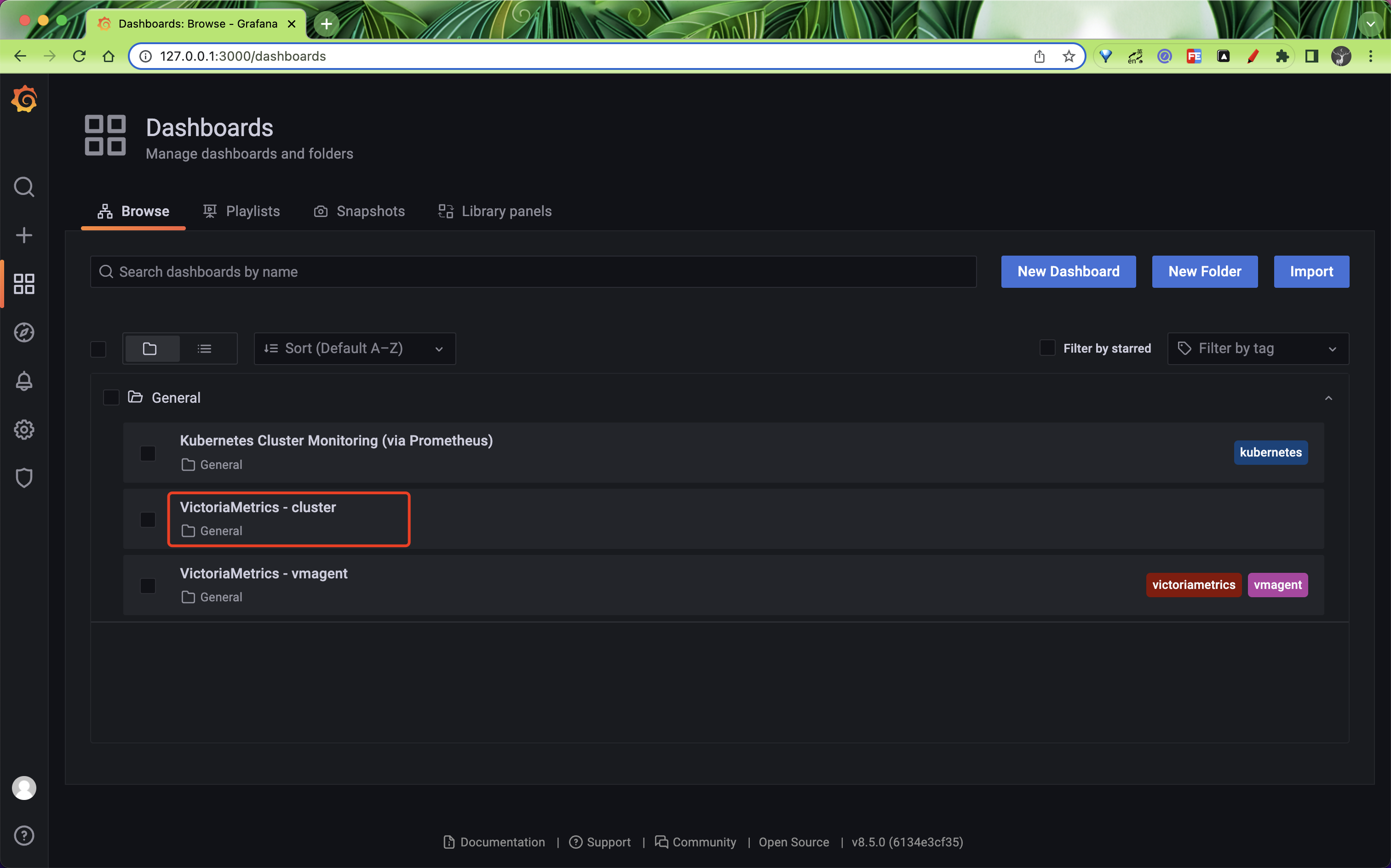Expand the Filter by tag dropdown

(1259, 348)
